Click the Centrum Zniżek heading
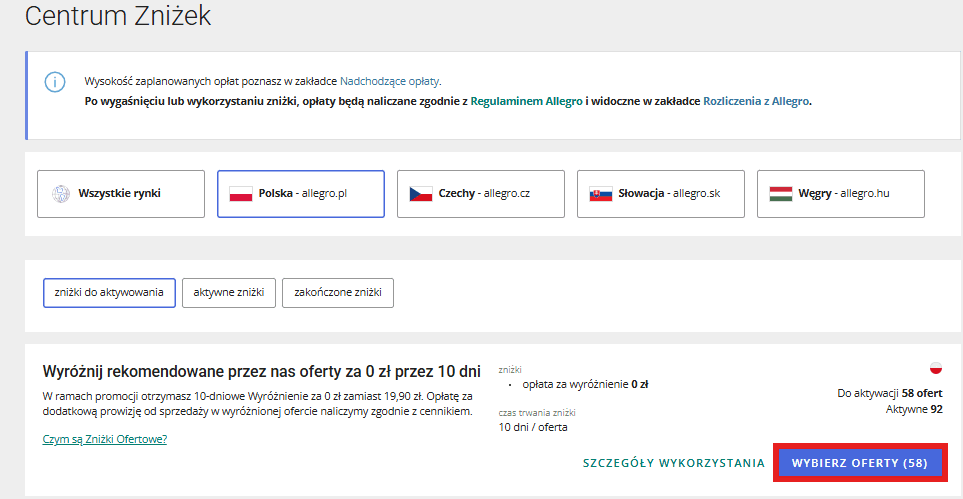This screenshot has height=499, width=963. (118, 16)
